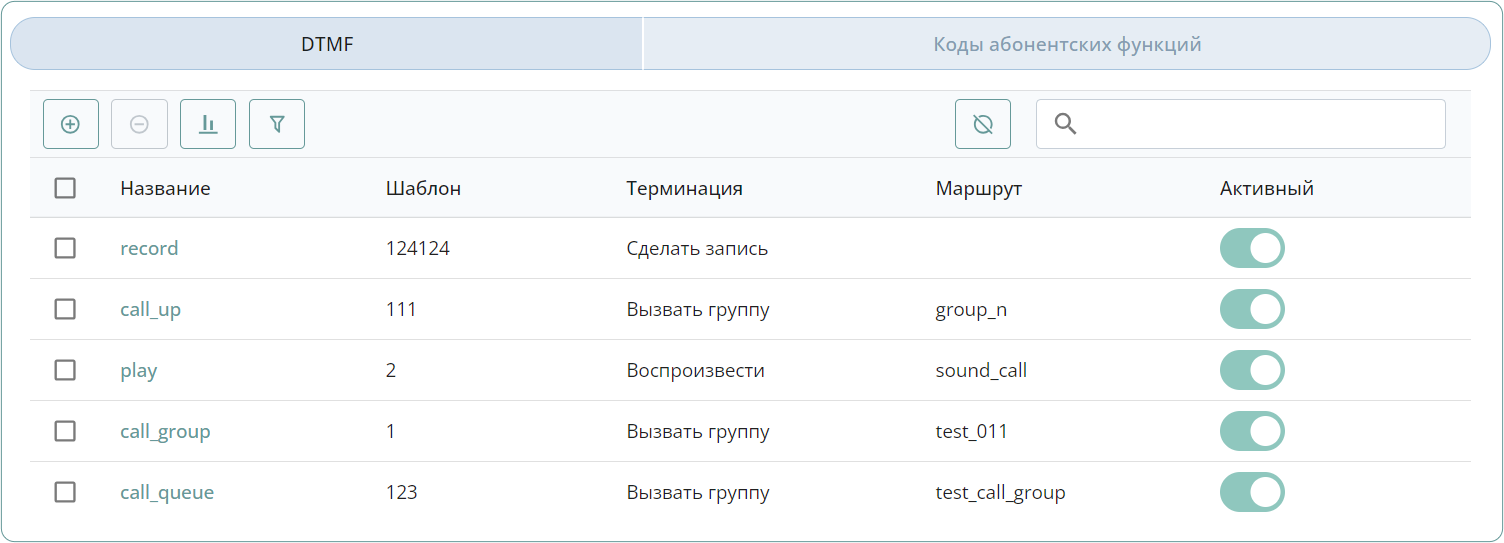Viewport: 1504px width, 543px height.
Task: Open the play rule link
Action: tap(139, 371)
